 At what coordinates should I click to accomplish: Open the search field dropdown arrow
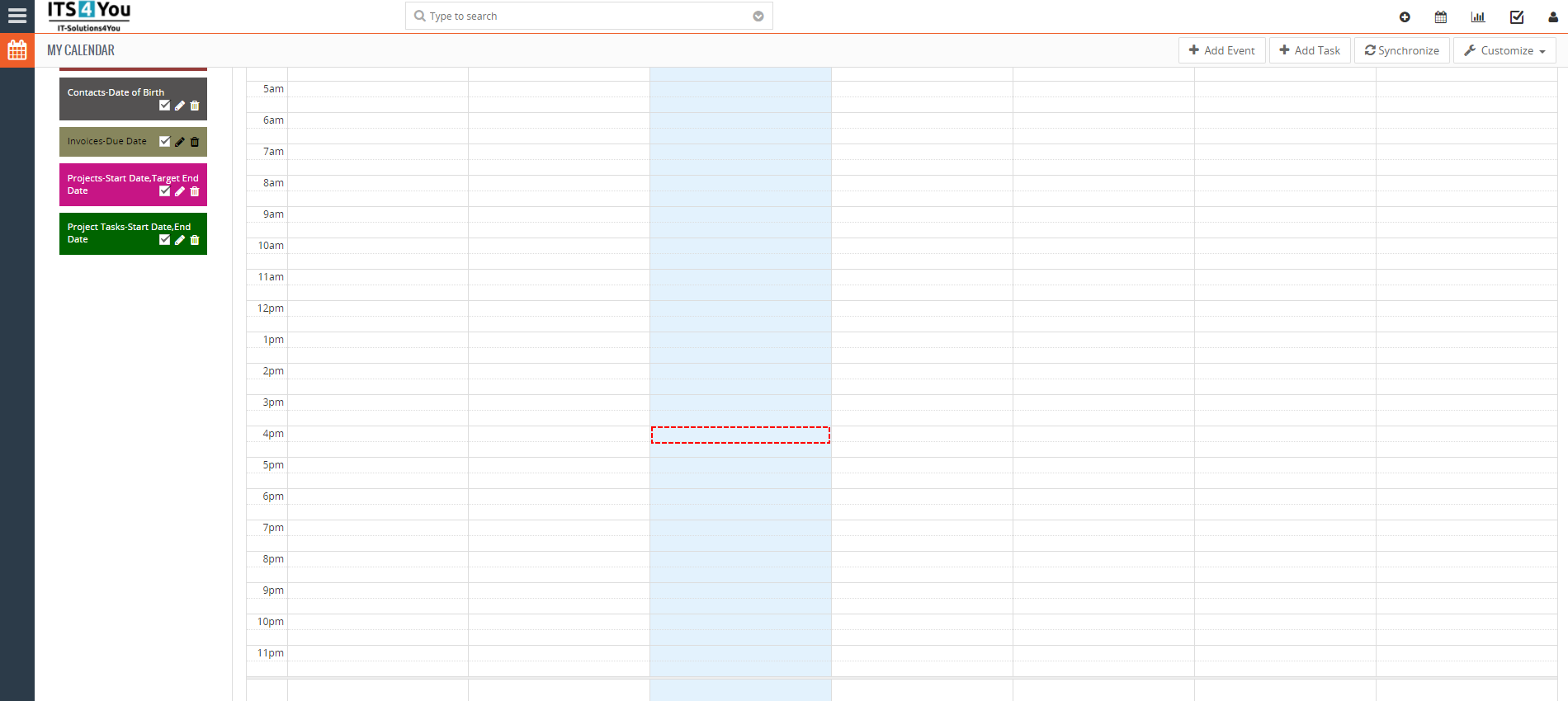[758, 16]
